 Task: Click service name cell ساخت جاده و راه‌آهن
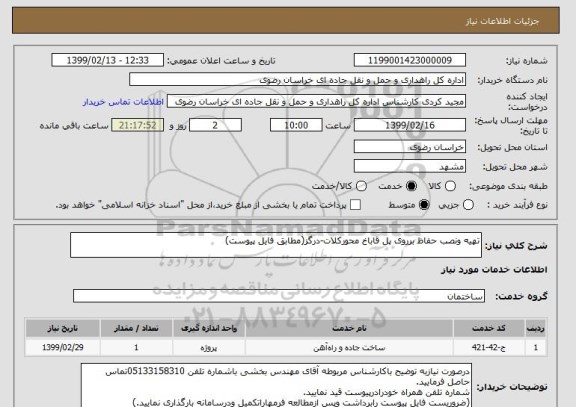tap(349, 347)
